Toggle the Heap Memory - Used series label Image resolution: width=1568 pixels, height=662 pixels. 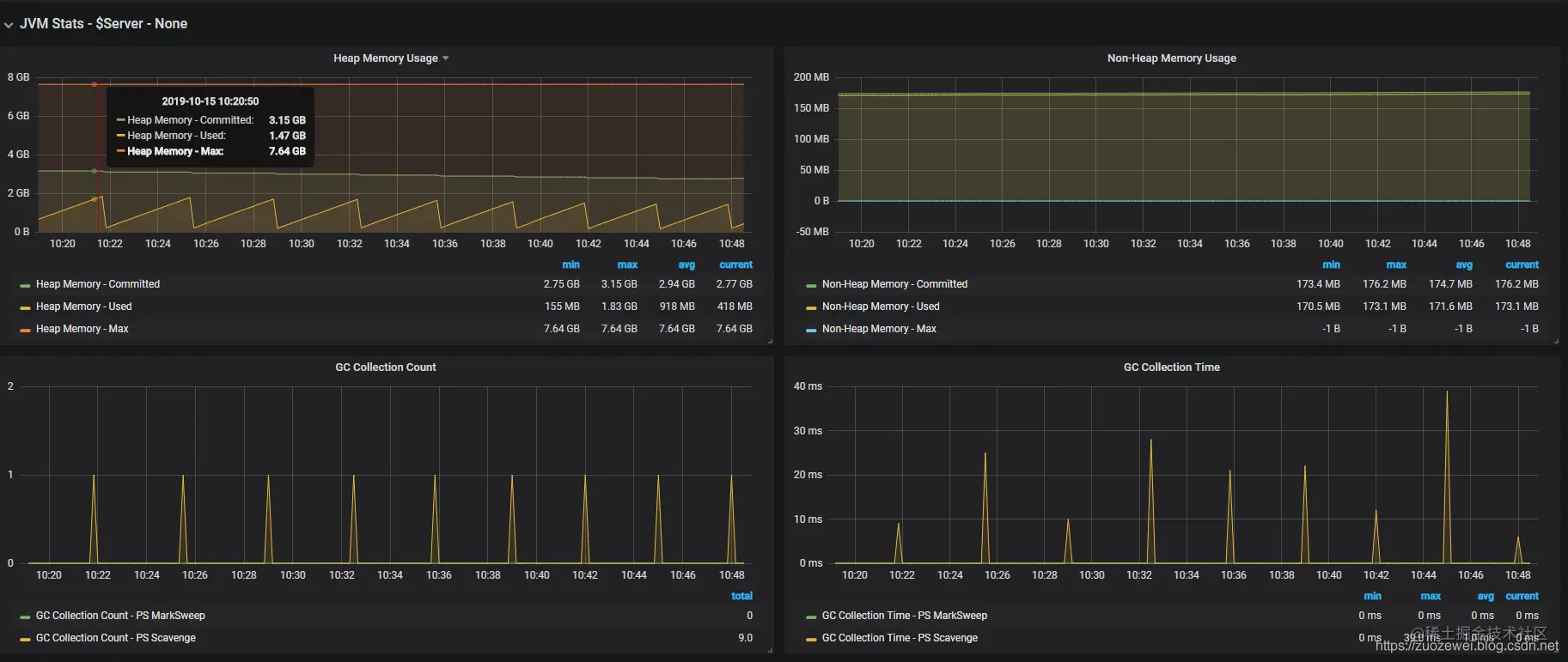pyautogui.click(x=83, y=307)
